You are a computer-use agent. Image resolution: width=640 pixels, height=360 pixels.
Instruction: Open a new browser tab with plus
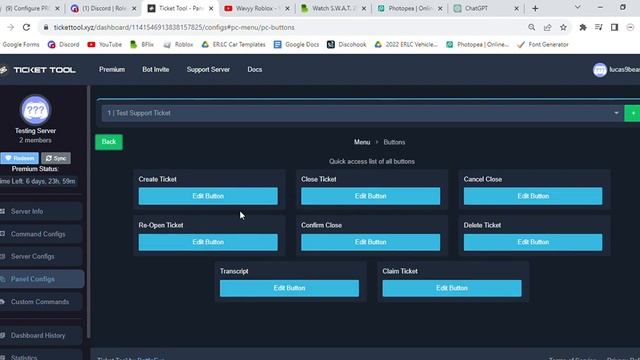point(535,8)
